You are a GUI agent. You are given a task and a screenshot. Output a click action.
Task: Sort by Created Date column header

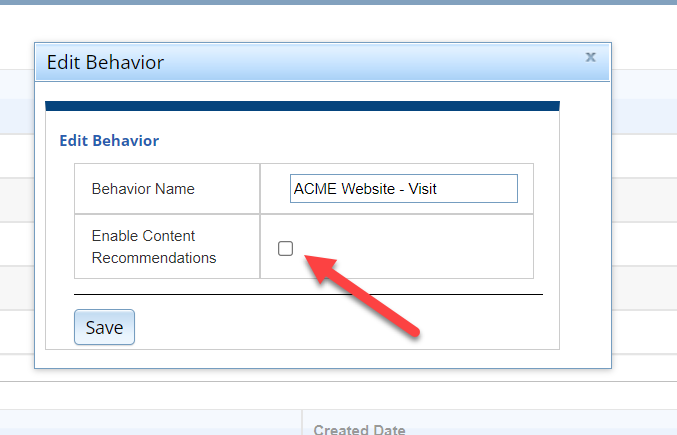[359, 430]
